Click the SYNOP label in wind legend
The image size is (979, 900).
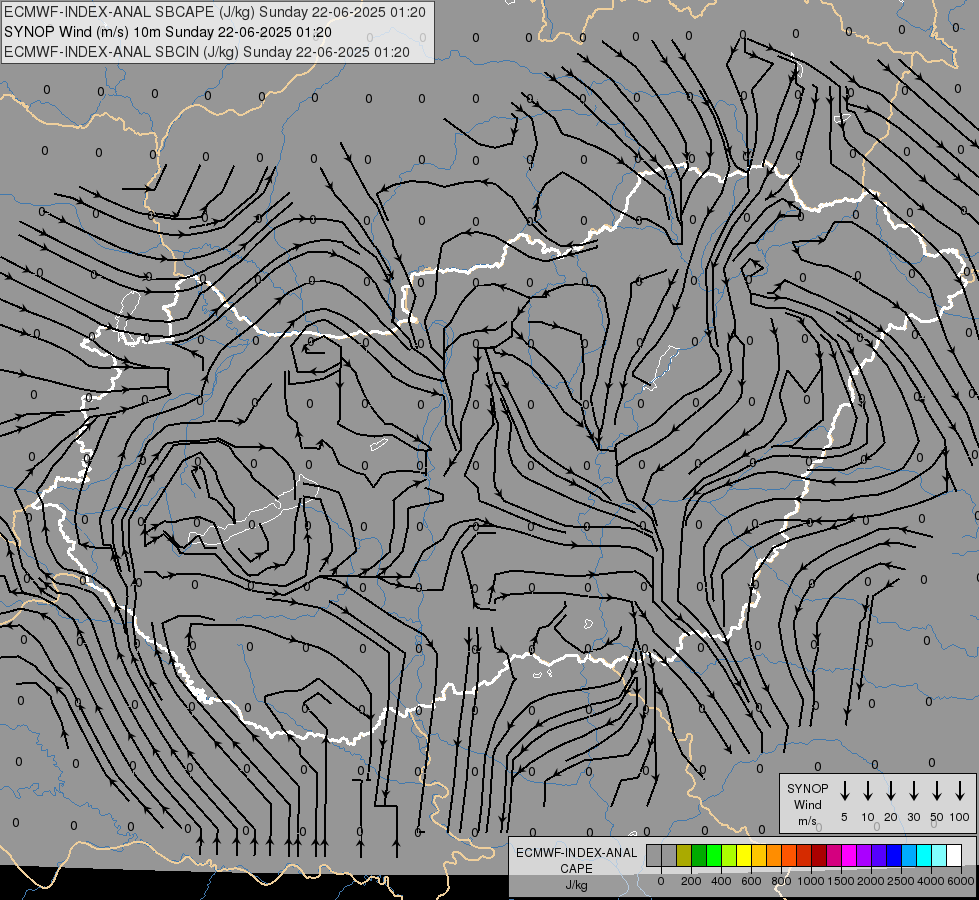[x=807, y=788]
